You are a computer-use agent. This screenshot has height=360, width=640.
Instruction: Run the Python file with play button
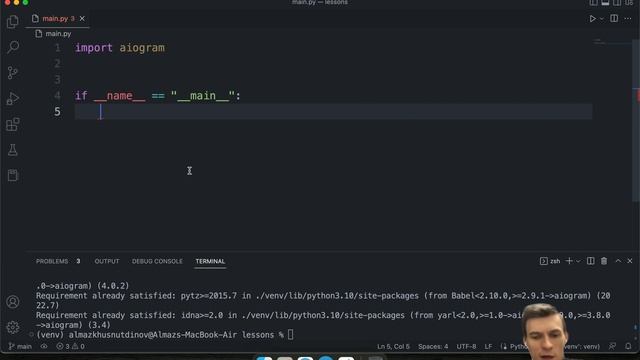[592, 19]
